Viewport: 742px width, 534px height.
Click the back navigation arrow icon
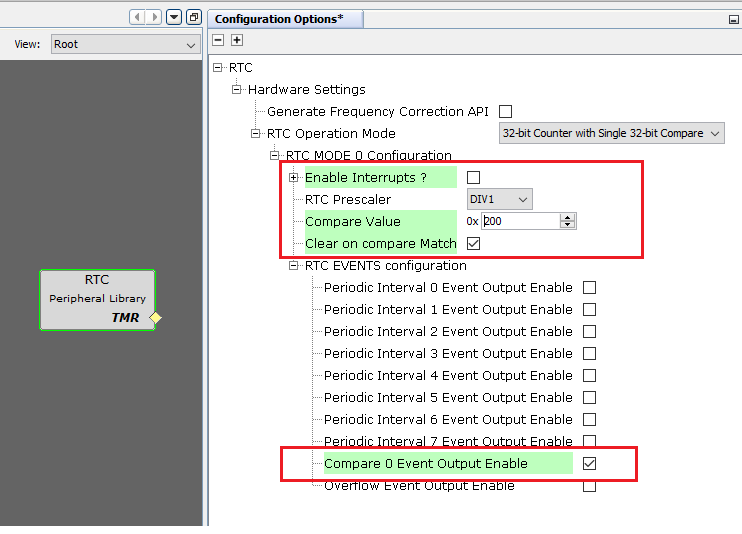[x=137, y=18]
